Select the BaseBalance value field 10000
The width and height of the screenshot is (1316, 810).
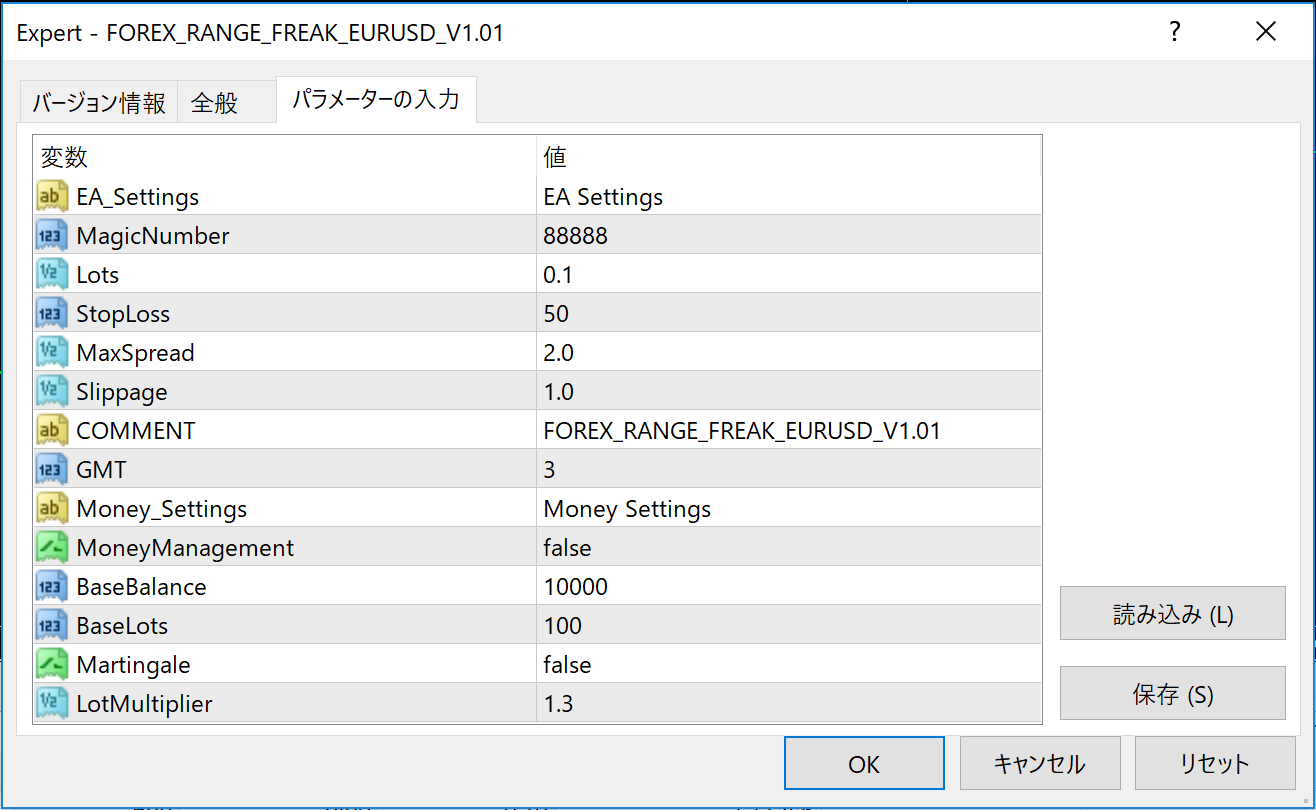pyautogui.click(x=788, y=587)
